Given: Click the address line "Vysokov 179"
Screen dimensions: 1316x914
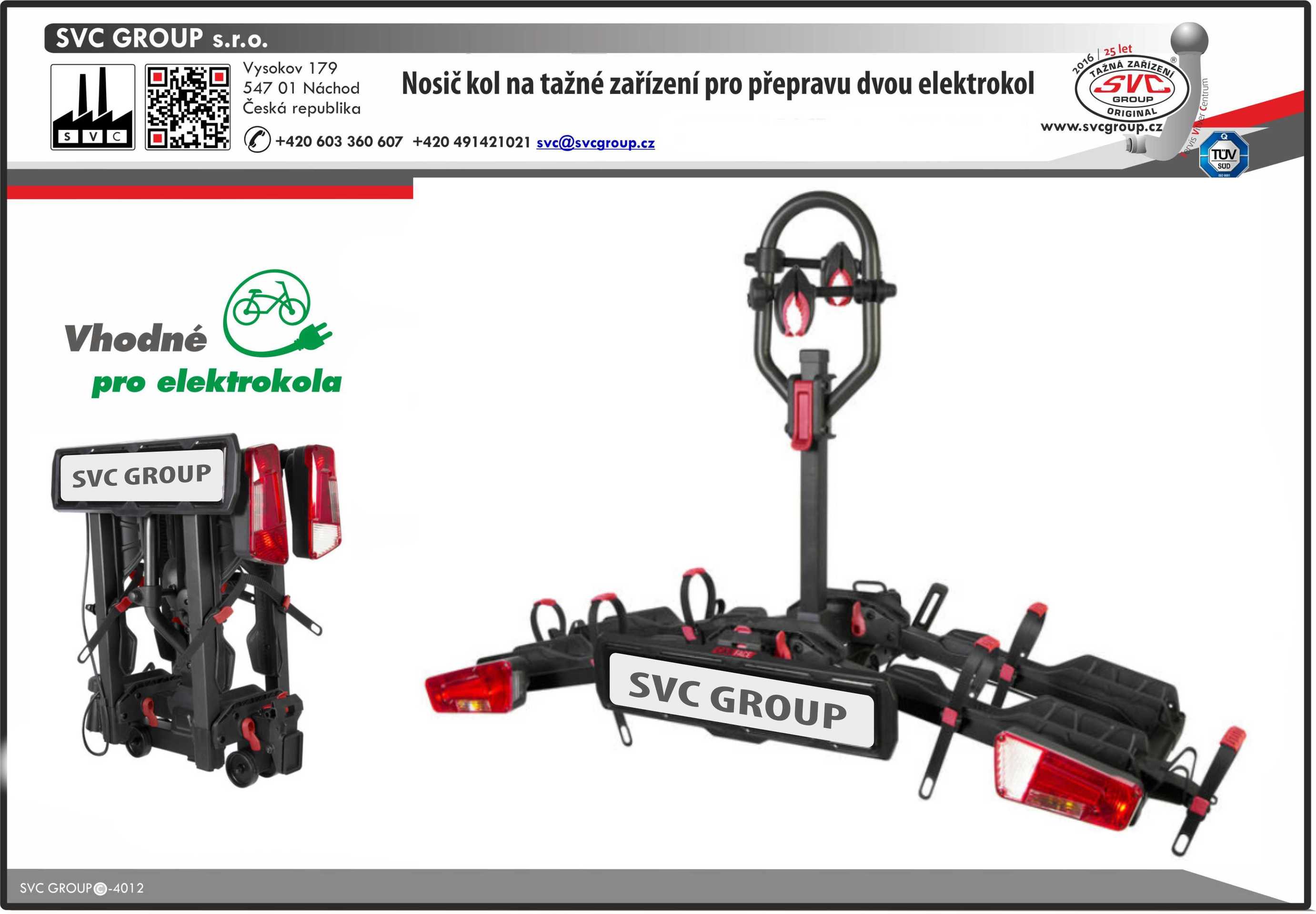Looking at the screenshot, I should (290, 68).
